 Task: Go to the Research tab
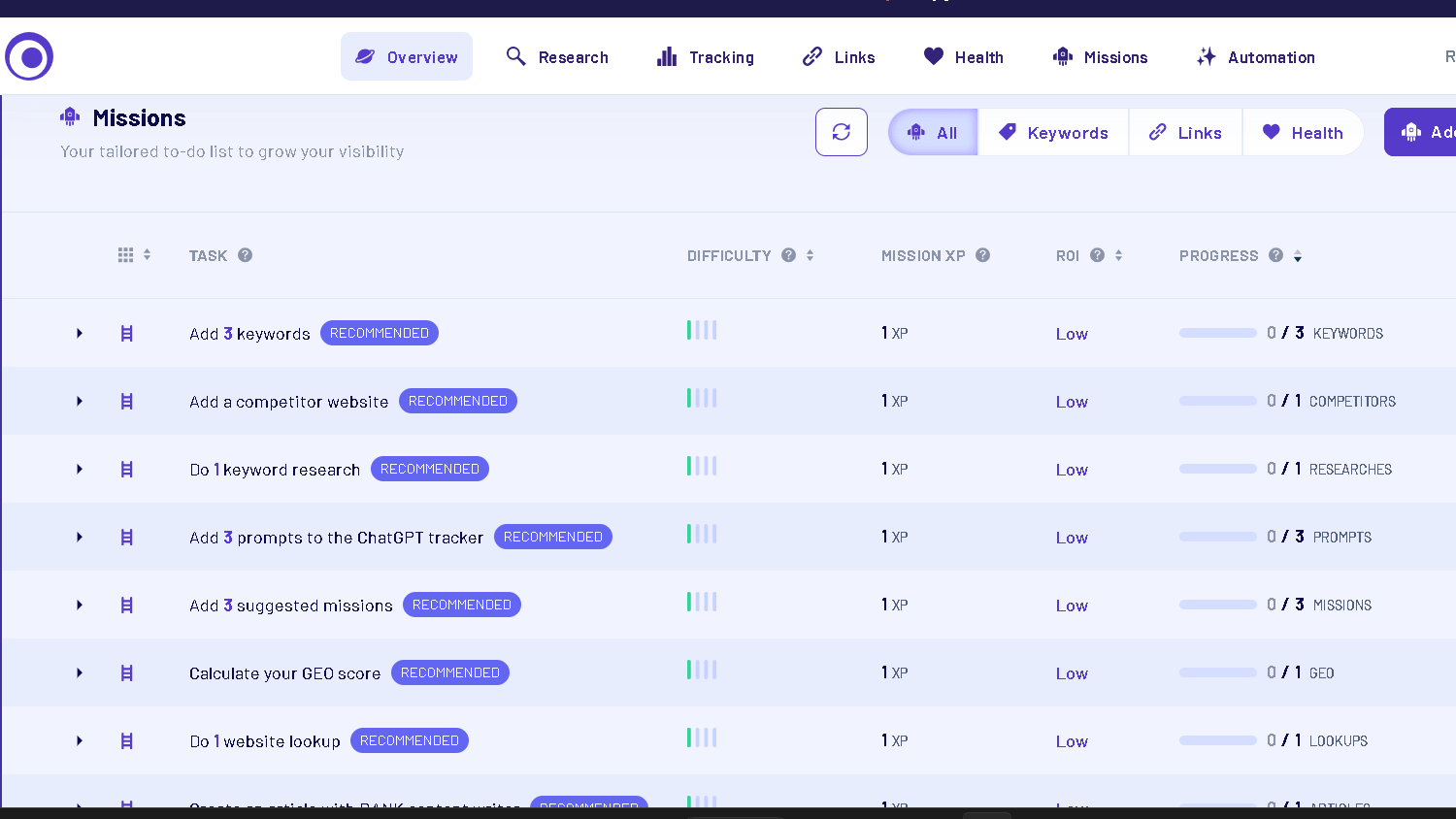coord(557,57)
